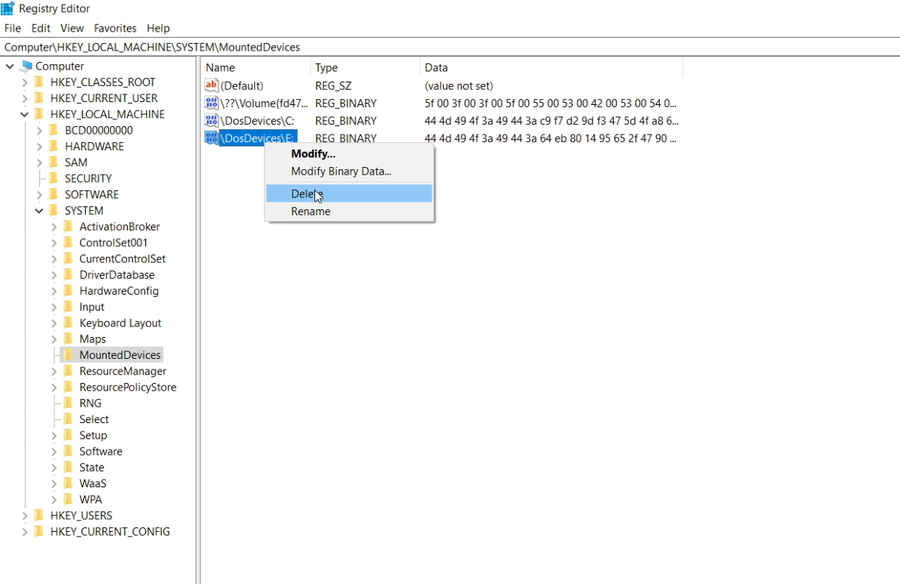
Task: Click the Computer icon in the tree
Action: tap(26, 66)
